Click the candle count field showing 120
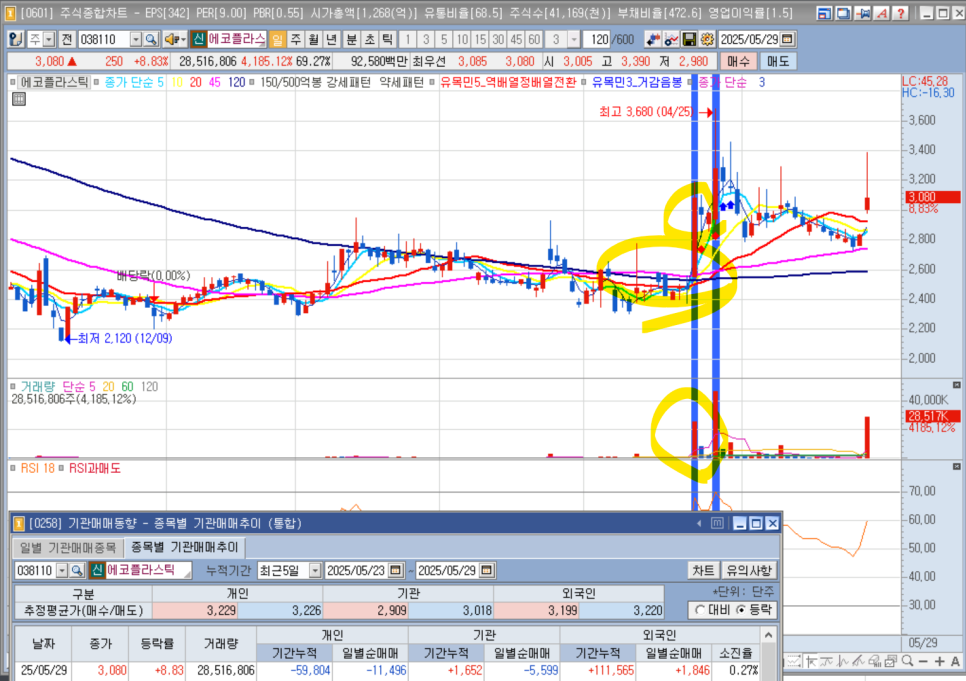Screen dimensions: 966x681 [596, 39]
